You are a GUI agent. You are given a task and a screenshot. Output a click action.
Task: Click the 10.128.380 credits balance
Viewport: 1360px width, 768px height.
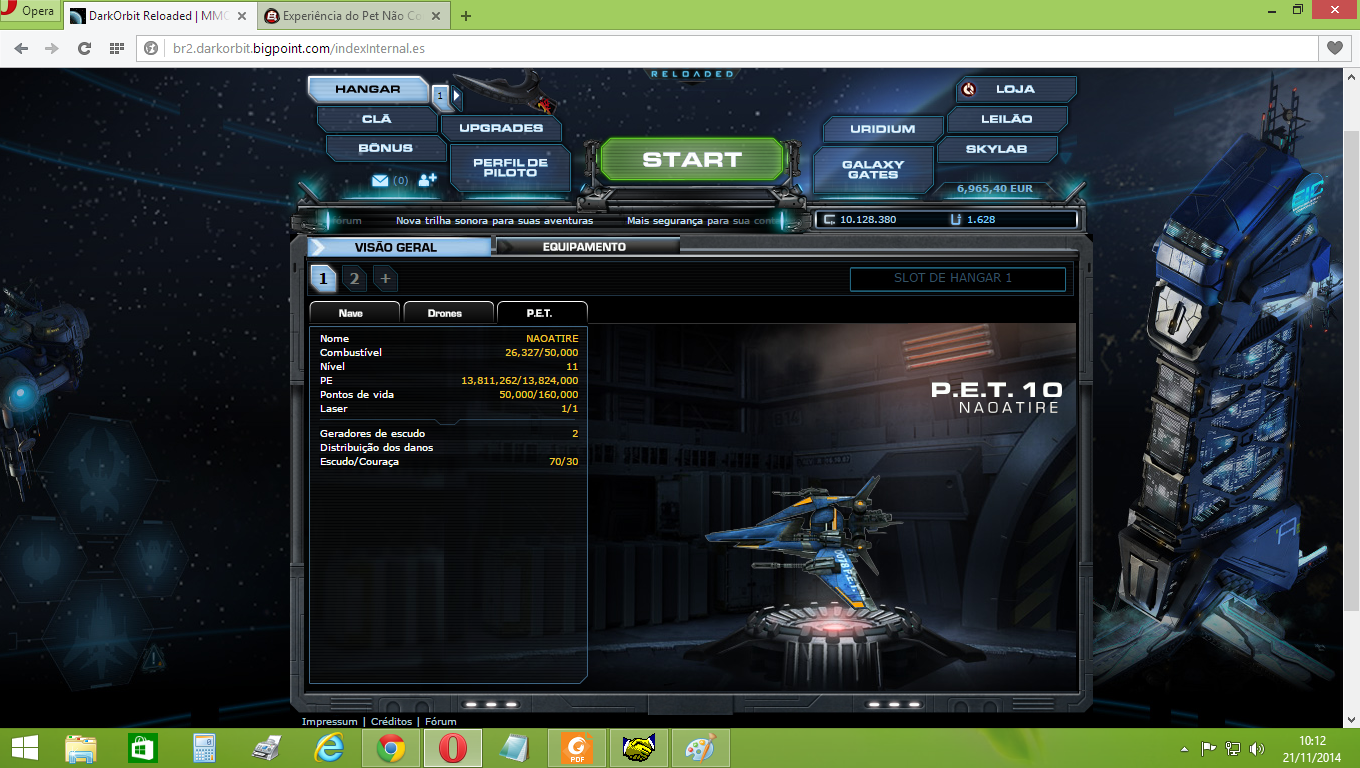pos(868,220)
